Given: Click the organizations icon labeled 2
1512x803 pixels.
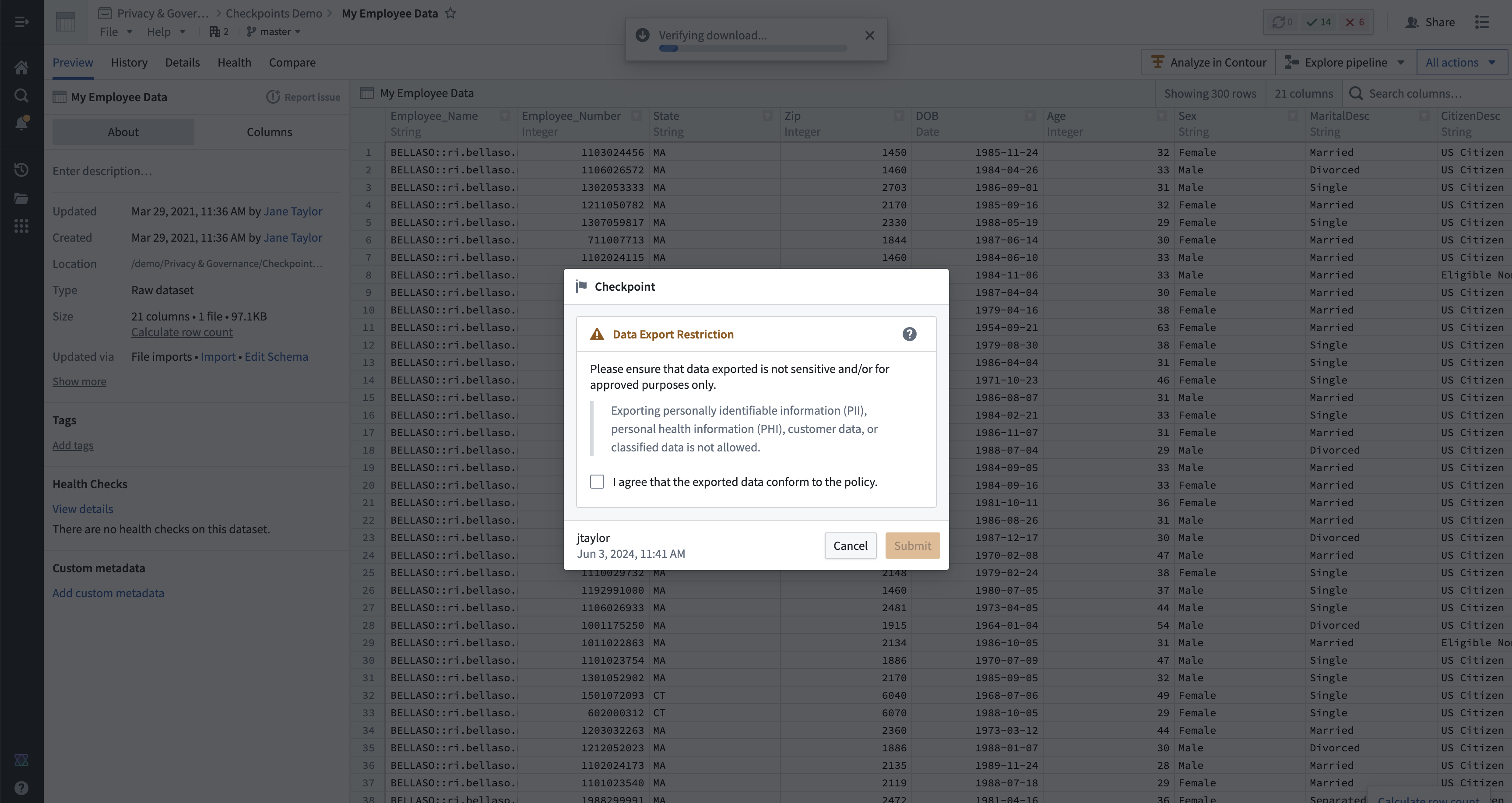Looking at the screenshot, I should [219, 32].
